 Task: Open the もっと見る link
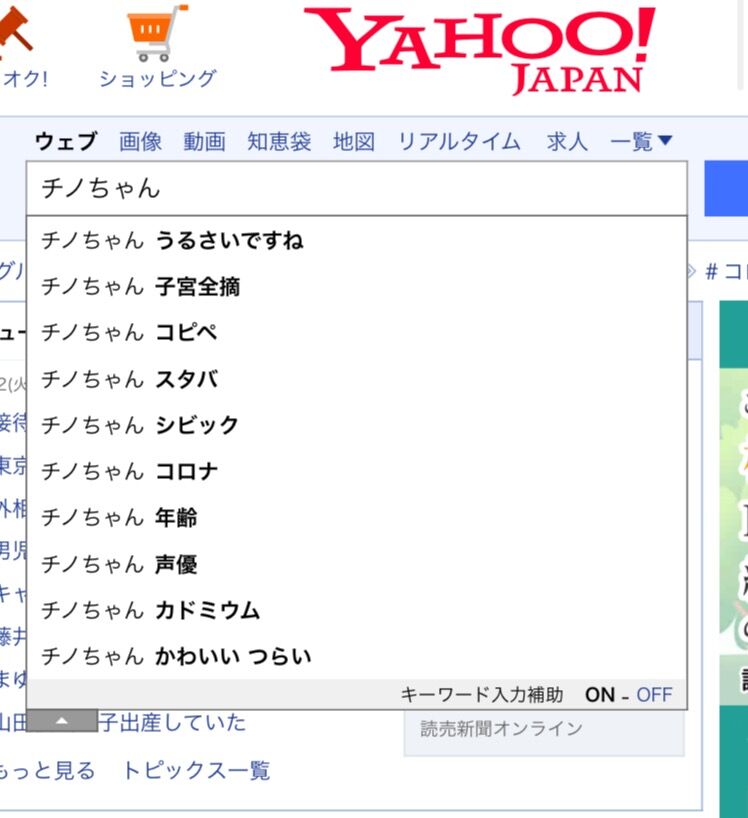[x=47, y=770]
